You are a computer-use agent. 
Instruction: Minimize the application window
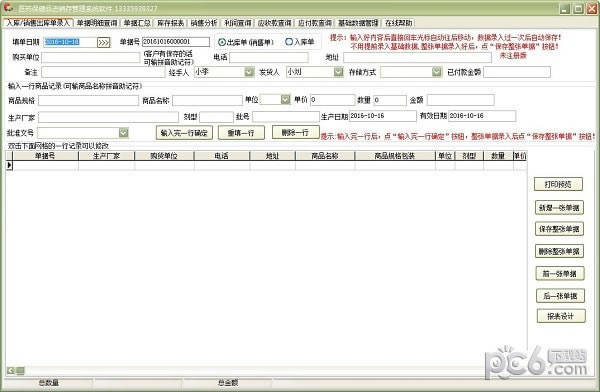565,8
